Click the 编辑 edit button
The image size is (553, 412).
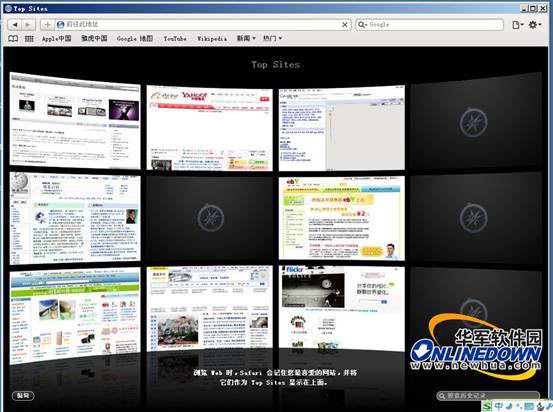coord(23,396)
